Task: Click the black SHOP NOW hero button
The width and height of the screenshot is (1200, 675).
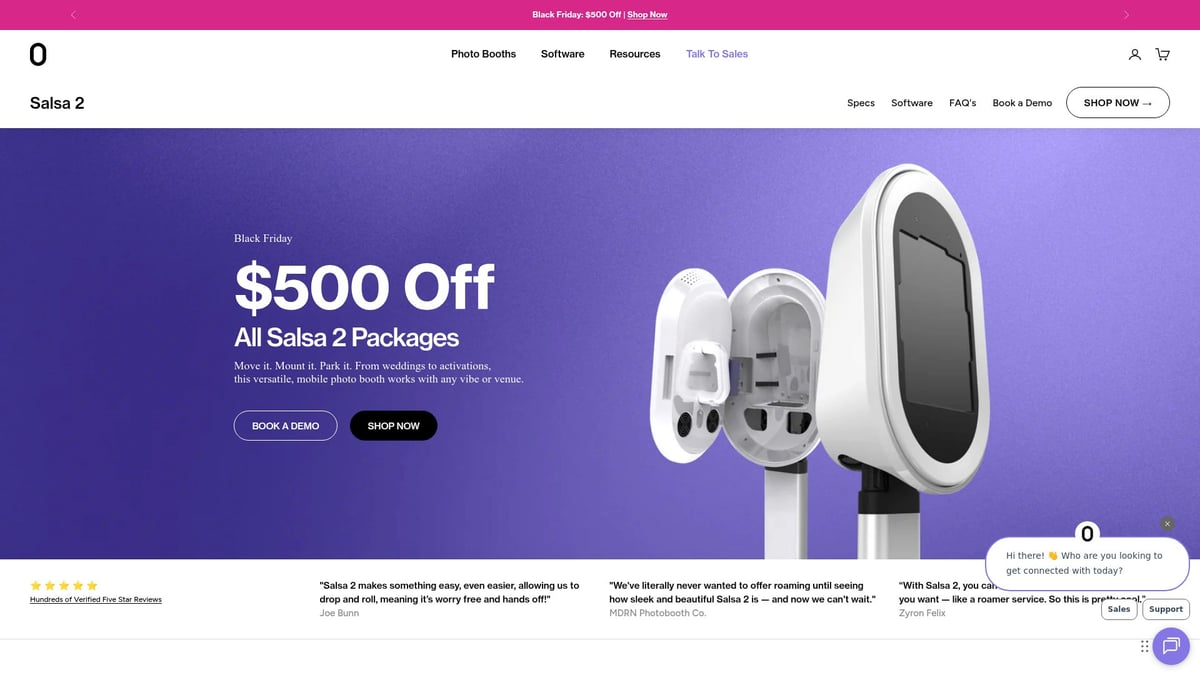Action: click(393, 426)
